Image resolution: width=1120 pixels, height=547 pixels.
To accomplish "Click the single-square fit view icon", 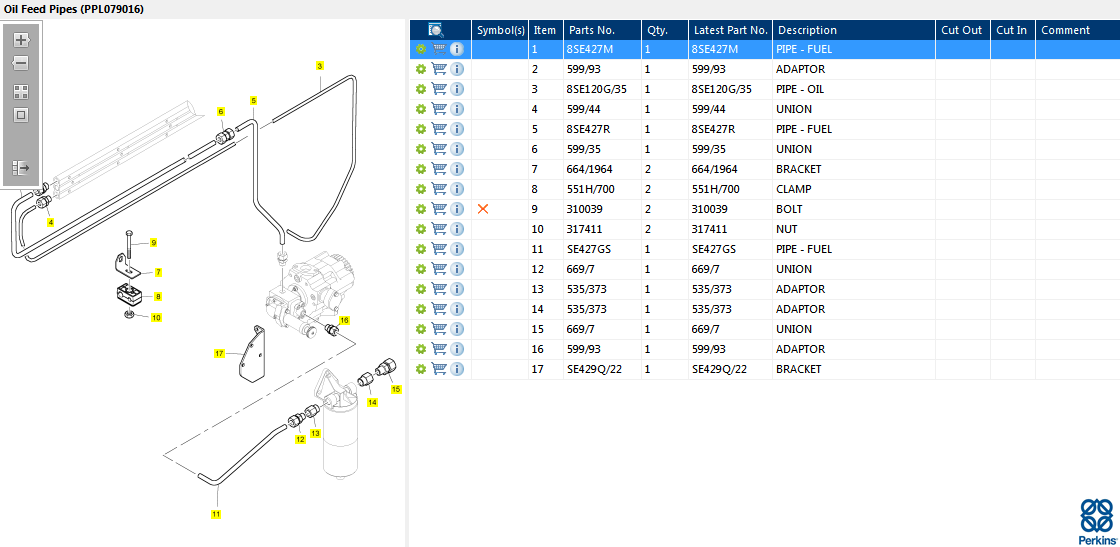I will [21, 114].
